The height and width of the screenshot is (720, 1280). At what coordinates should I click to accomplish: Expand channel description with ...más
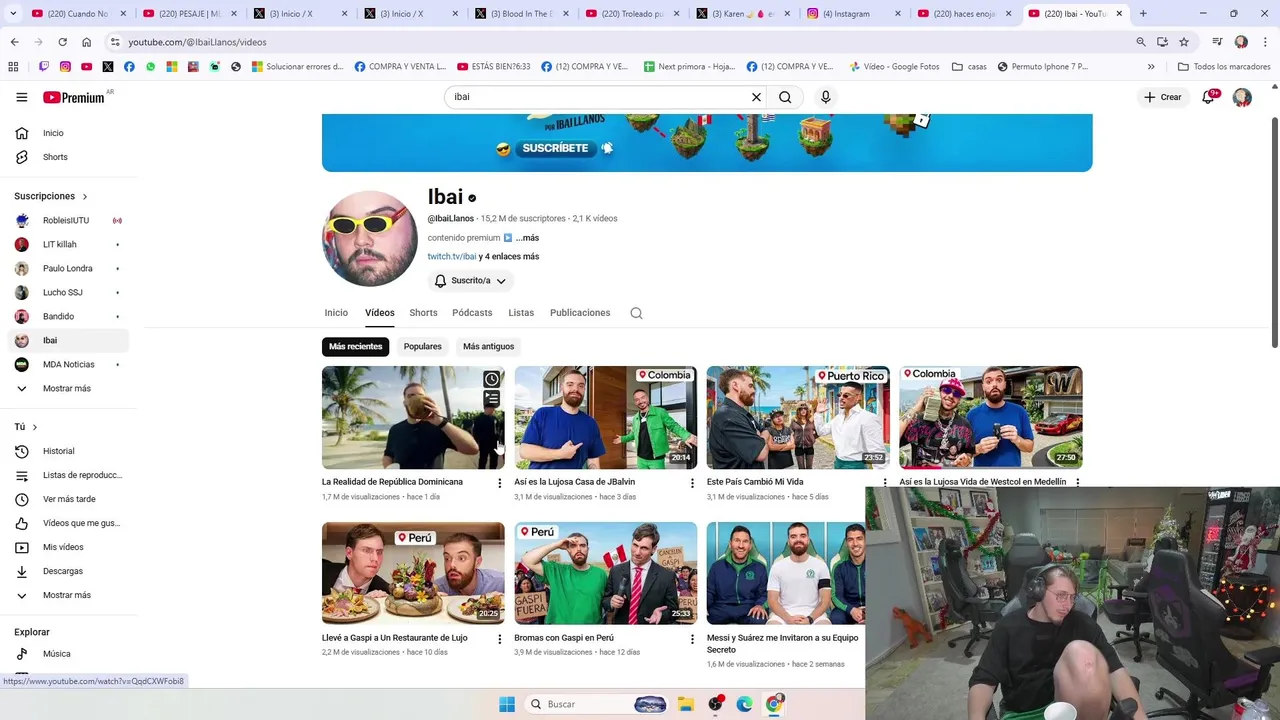[527, 238]
